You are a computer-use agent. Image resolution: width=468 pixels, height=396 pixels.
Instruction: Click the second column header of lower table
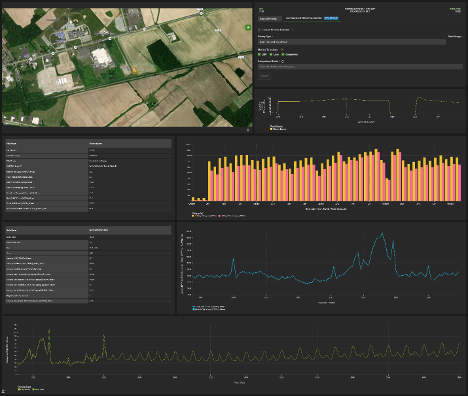pos(130,230)
